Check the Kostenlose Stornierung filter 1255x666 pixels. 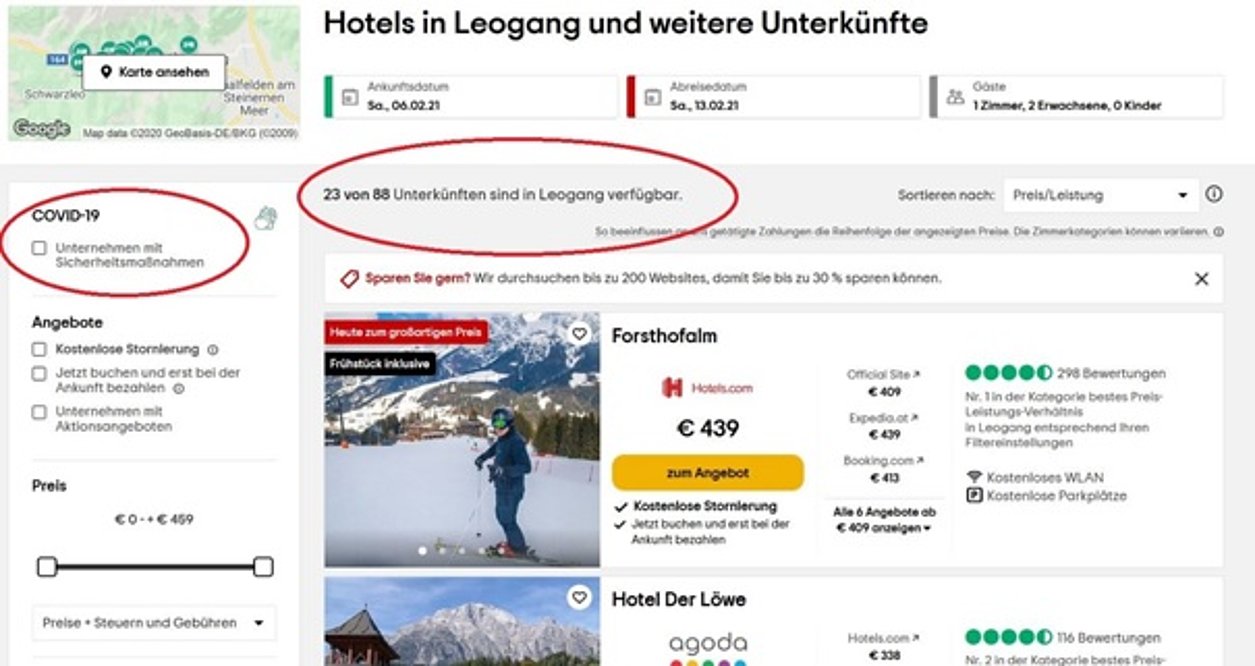(39, 350)
